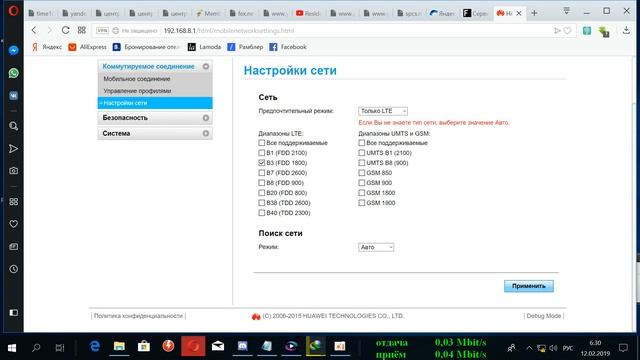Open File Explorer from taskbar
This screenshot has width=640, height=360.
pyautogui.click(x=119, y=347)
